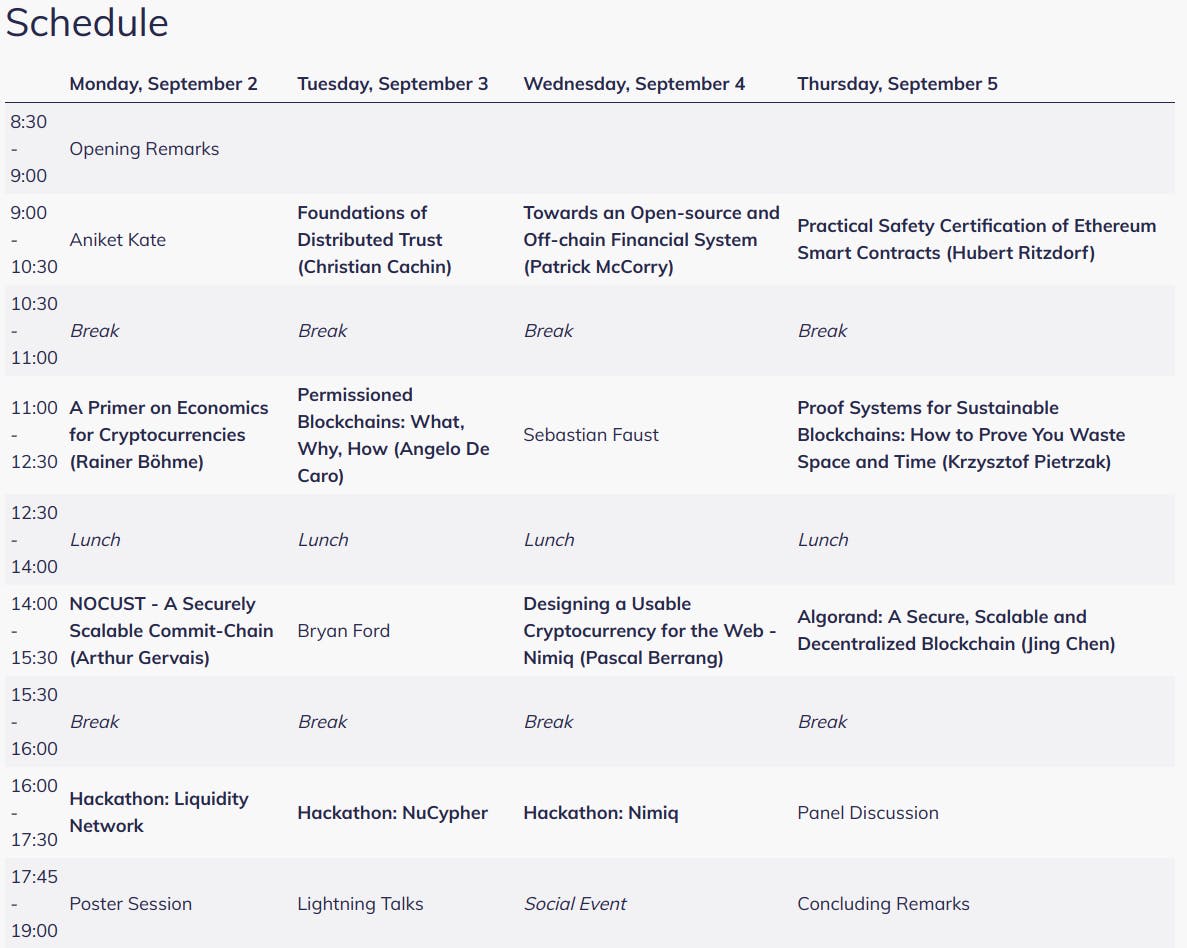The width and height of the screenshot is (1187, 948).
Task: Select Opening Remarks on Monday
Action: 144,148
